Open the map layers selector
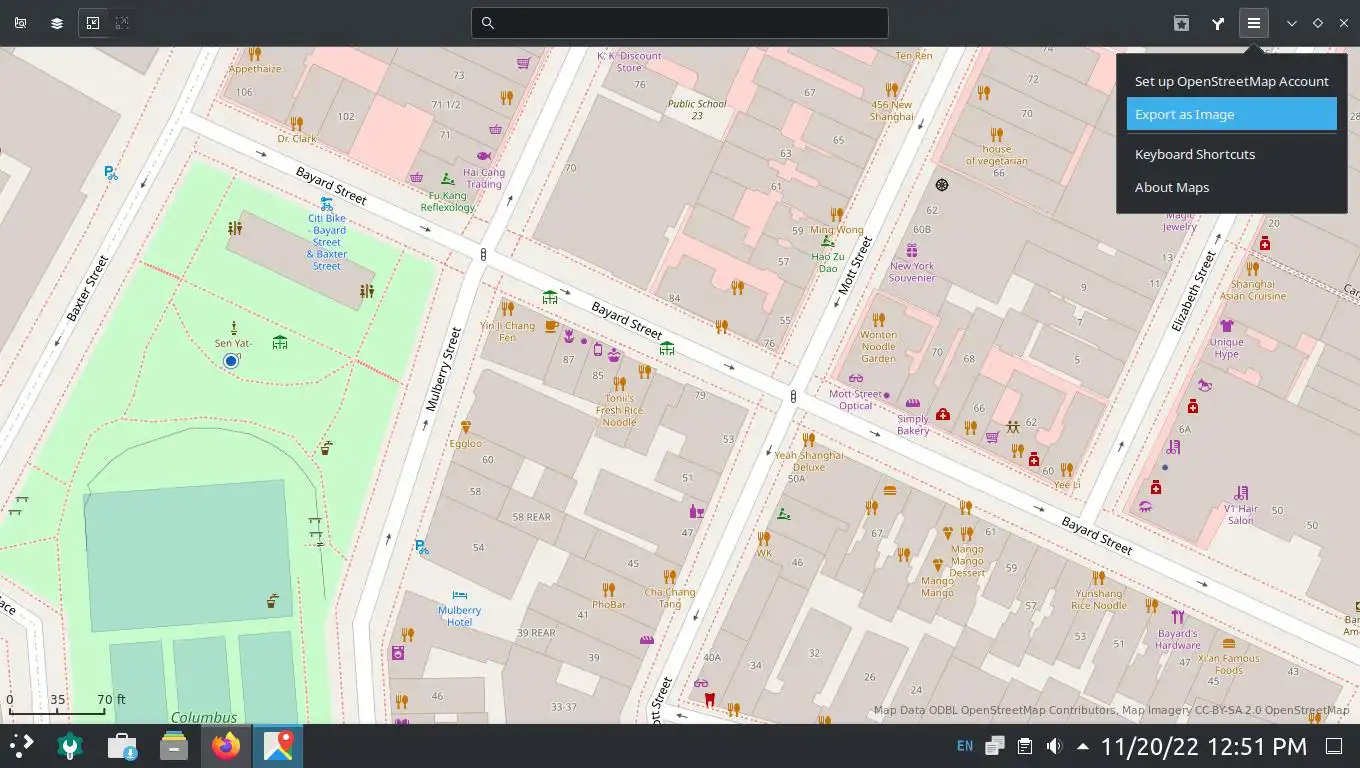This screenshot has width=1360, height=768. pos(57,23)
